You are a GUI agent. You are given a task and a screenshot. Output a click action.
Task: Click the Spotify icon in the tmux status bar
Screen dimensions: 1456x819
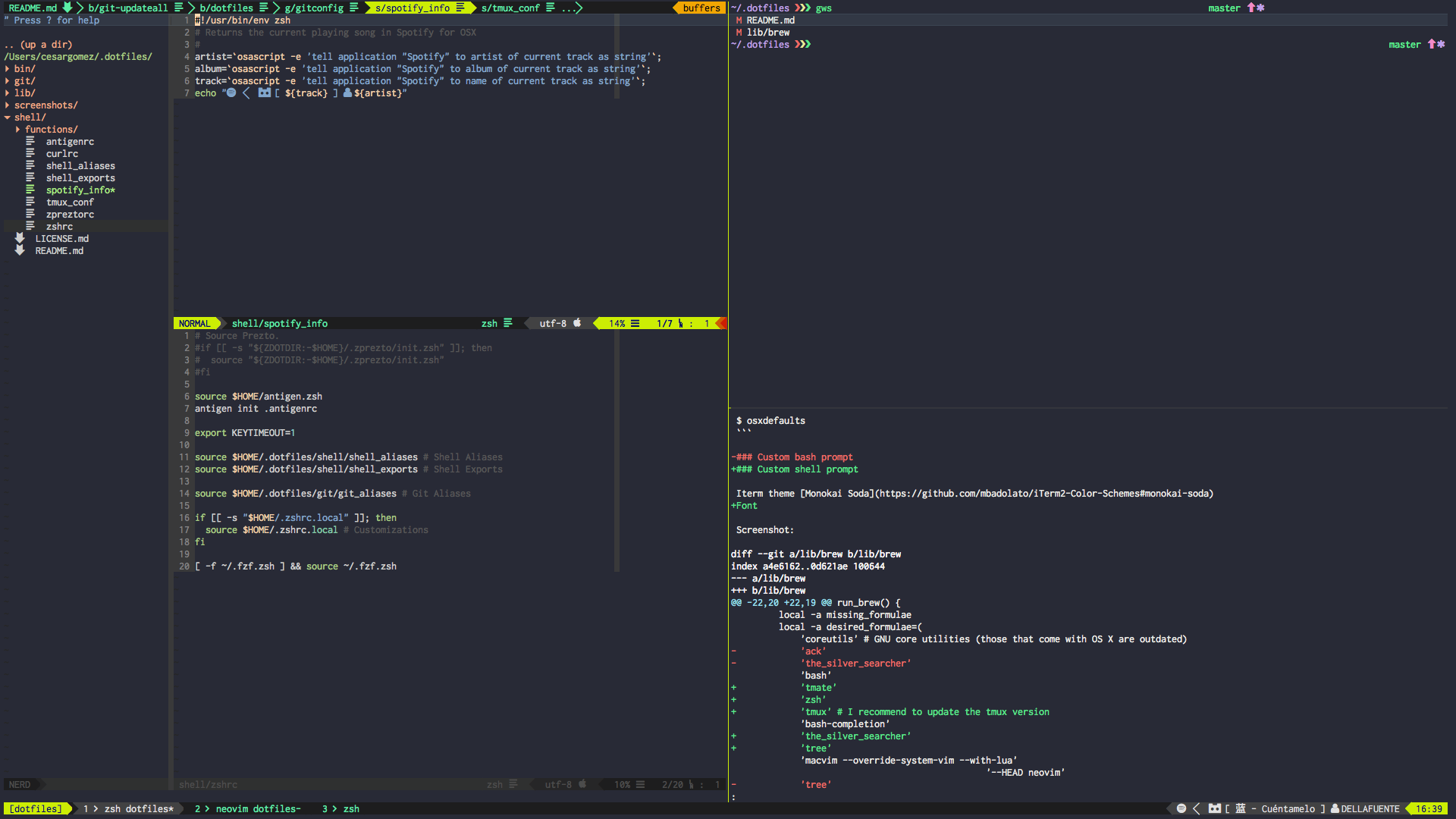pos(1181,808)
